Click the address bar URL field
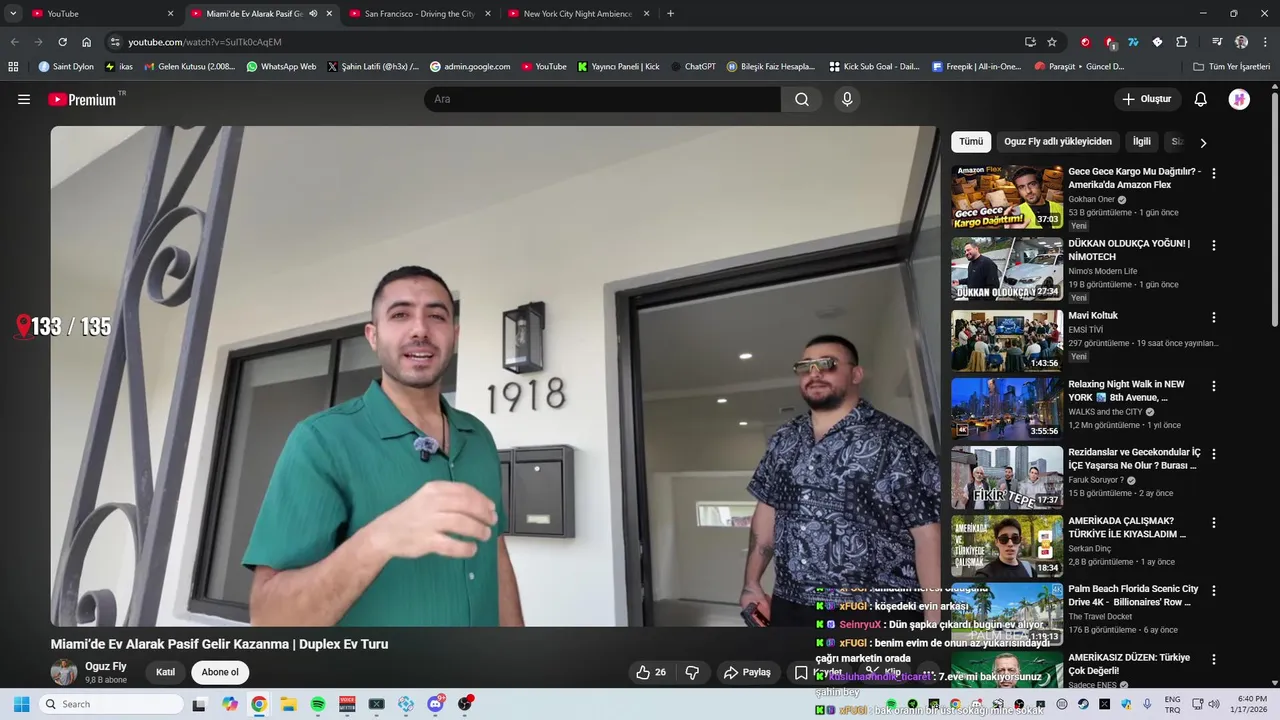 (x=560, y=42)
